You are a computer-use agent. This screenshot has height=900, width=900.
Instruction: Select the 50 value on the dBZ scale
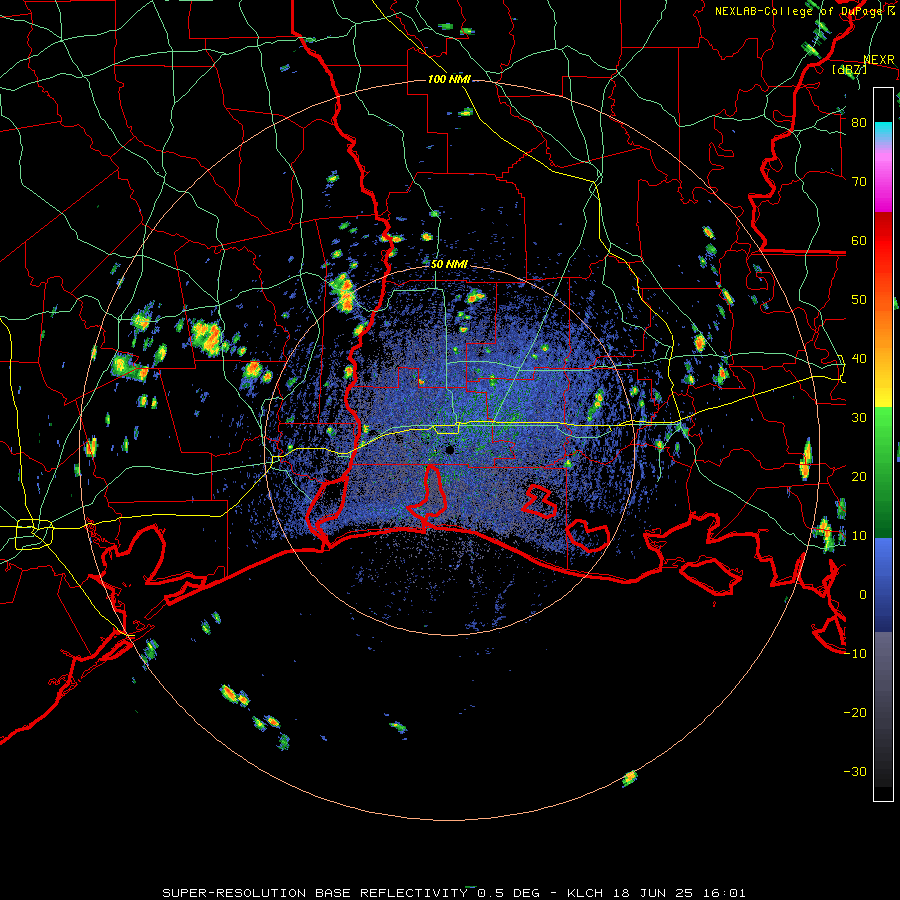(x=859, y=300)
